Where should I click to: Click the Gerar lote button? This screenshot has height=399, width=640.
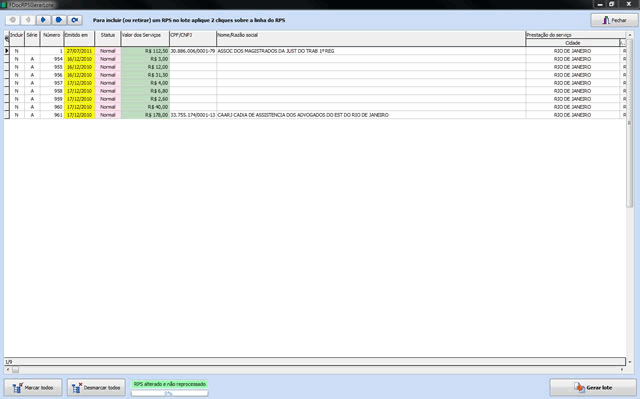click(593, 387)
